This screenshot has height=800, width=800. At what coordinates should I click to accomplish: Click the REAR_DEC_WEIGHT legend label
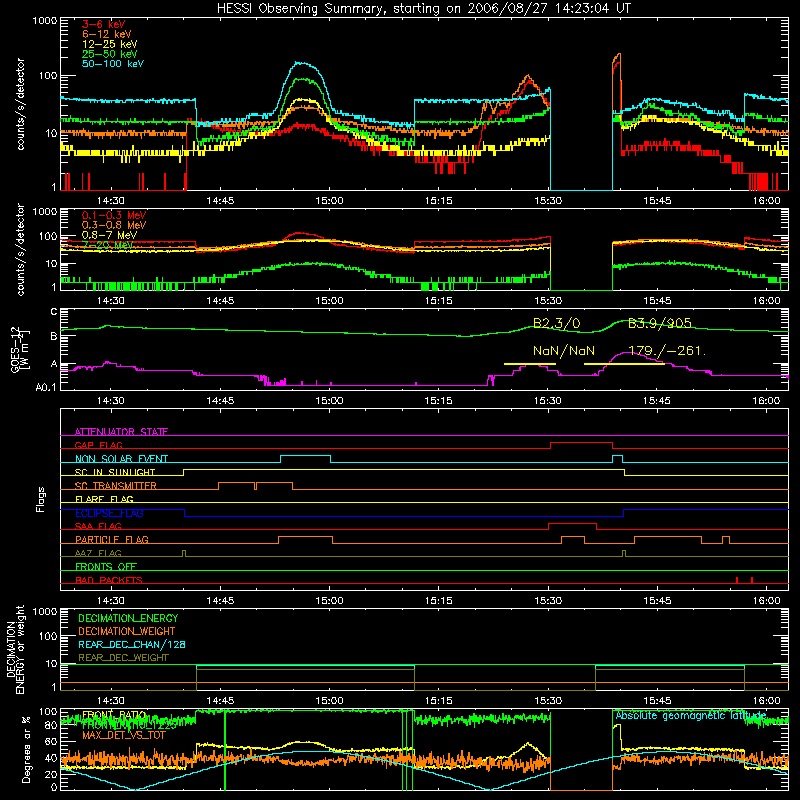point(123,658)
